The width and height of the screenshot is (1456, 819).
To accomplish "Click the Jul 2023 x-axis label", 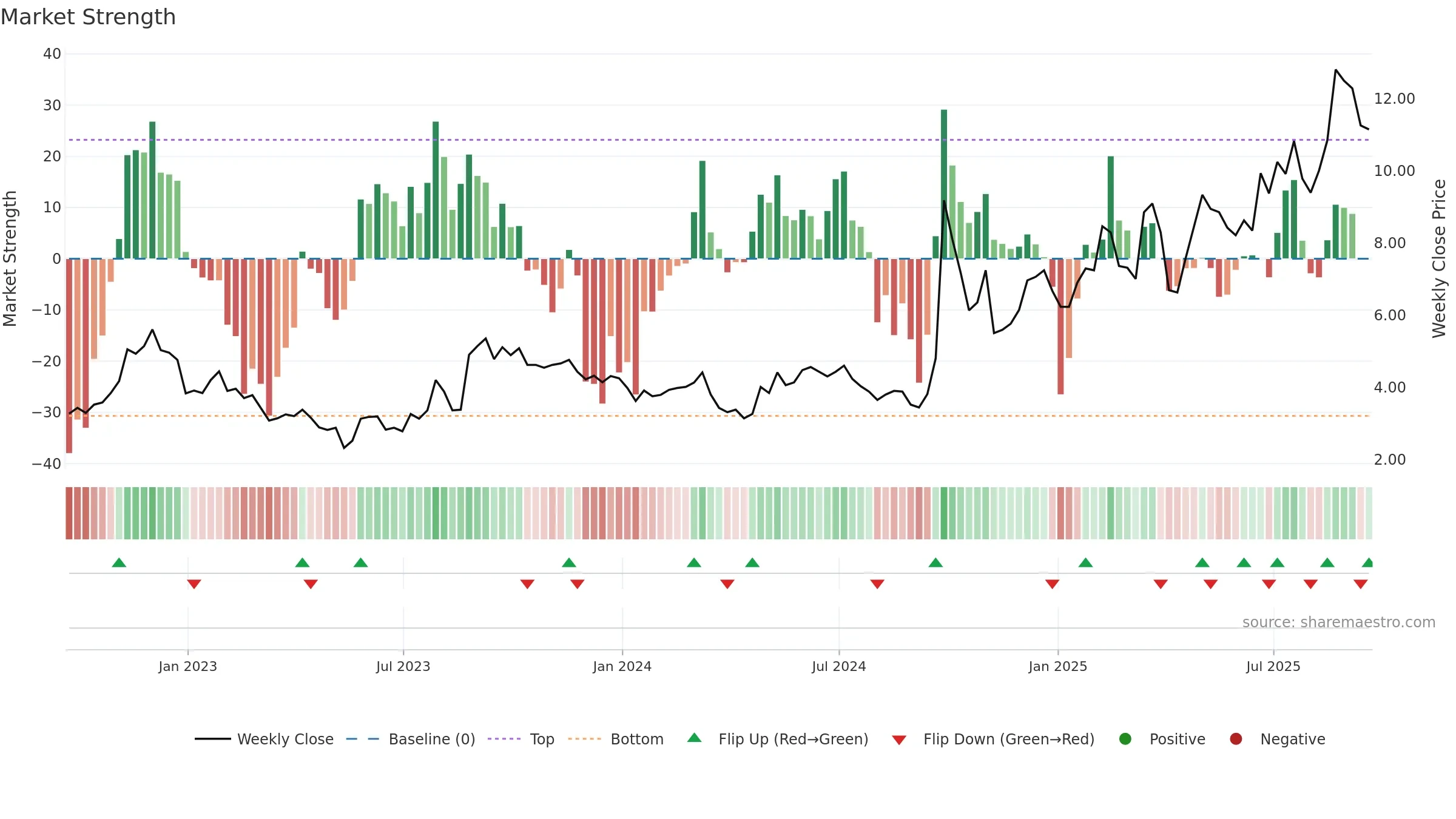I will pos(403,666).
